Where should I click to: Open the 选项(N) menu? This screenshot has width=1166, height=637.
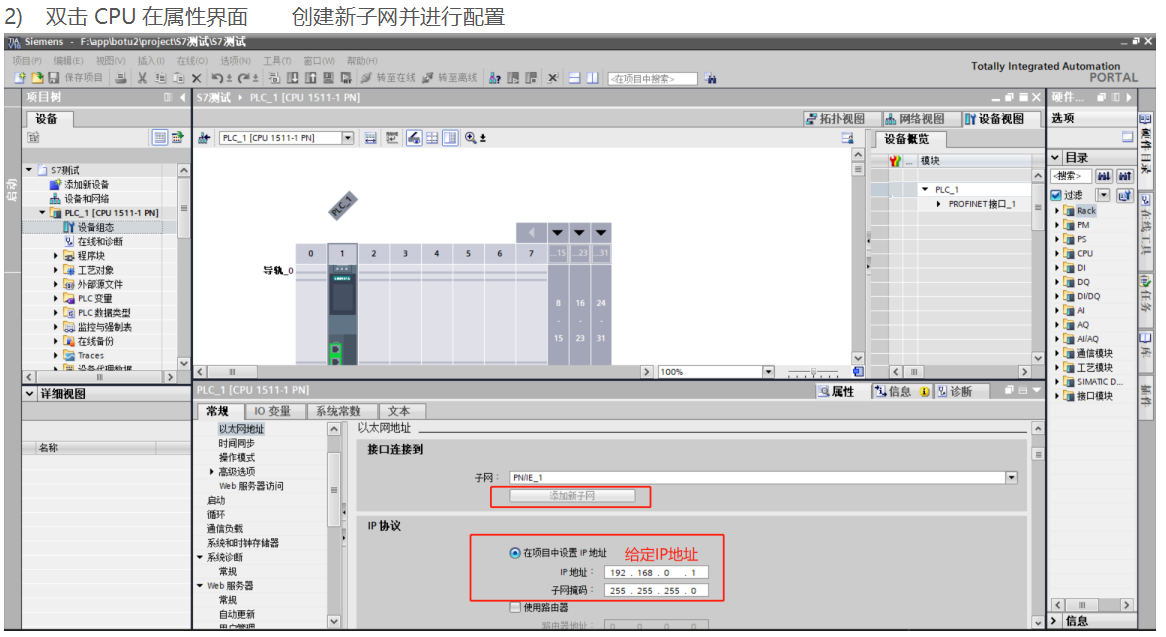[235, 61]
